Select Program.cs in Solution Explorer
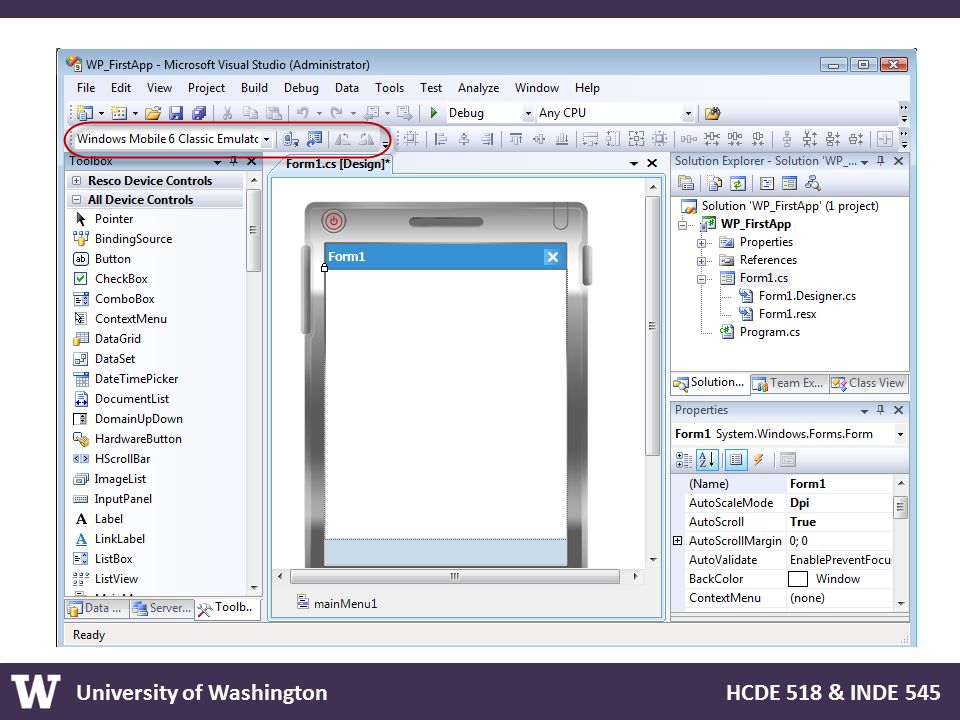 tap(769, 332)
